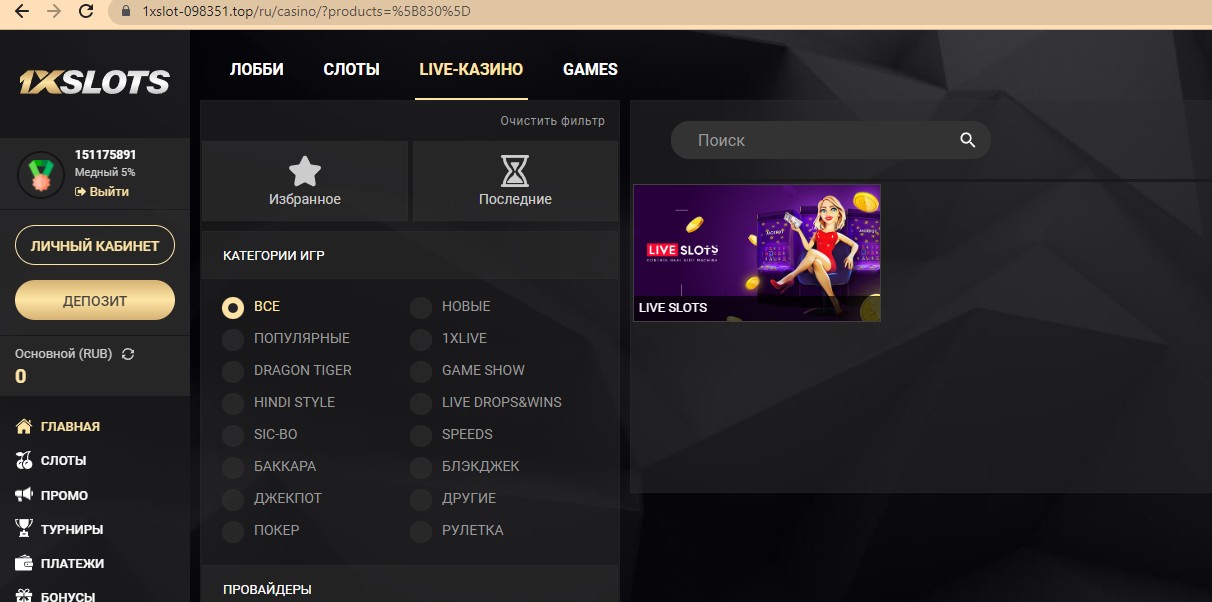Viewport: 1212px width, 602px height.
Task: Switch to the СЛОТЫ top tab
Action: [x=351, y=69]
